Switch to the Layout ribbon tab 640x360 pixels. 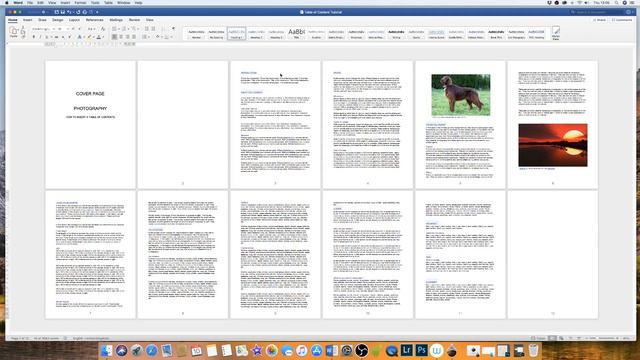[74, 20]
